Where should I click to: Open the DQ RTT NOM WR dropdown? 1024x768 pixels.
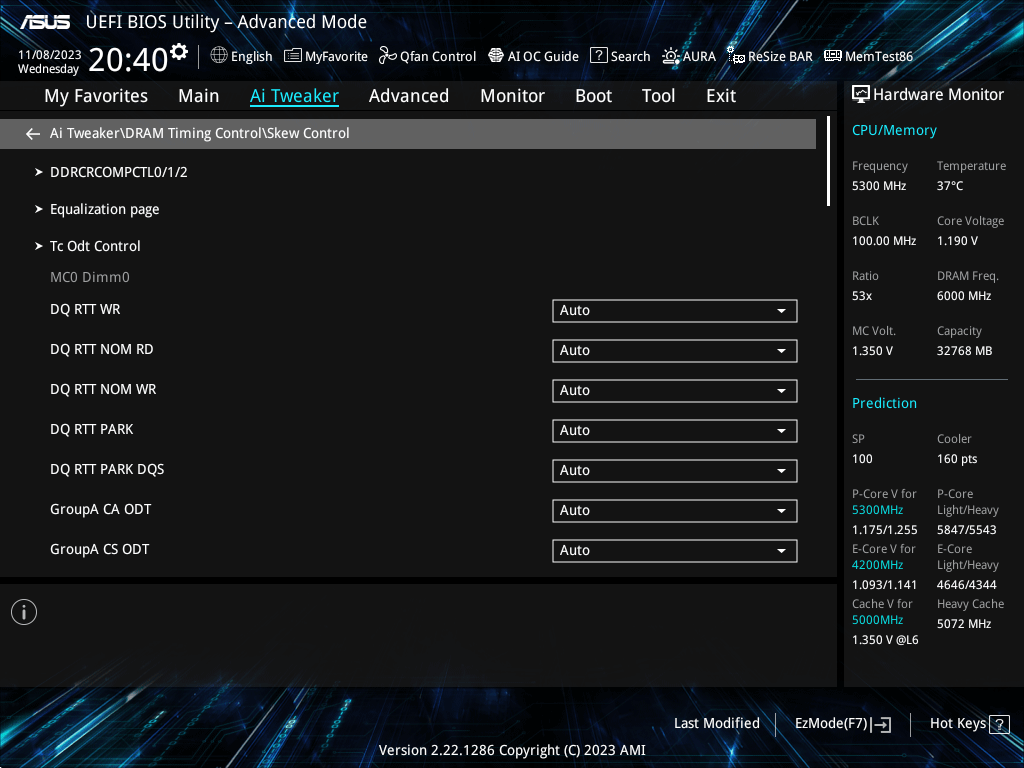click(x=675, y=391)
